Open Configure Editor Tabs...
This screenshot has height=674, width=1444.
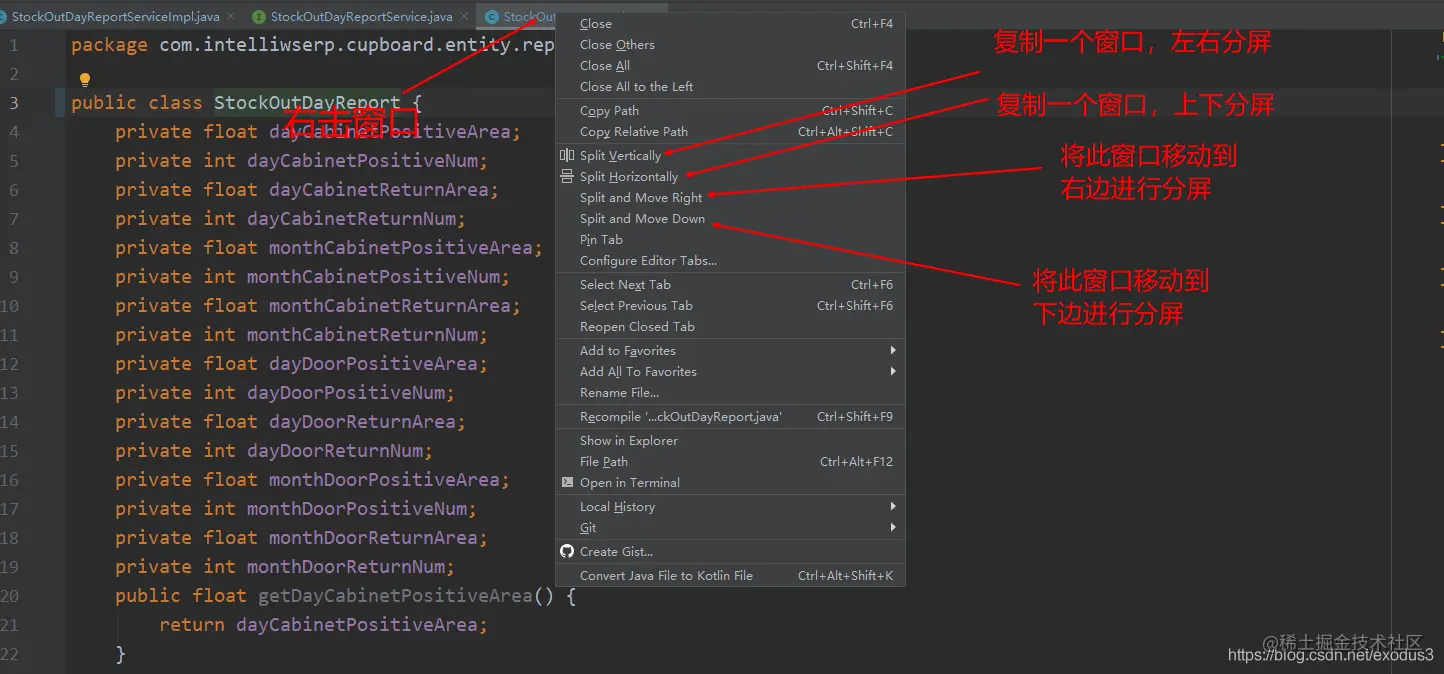click(730, 260)
